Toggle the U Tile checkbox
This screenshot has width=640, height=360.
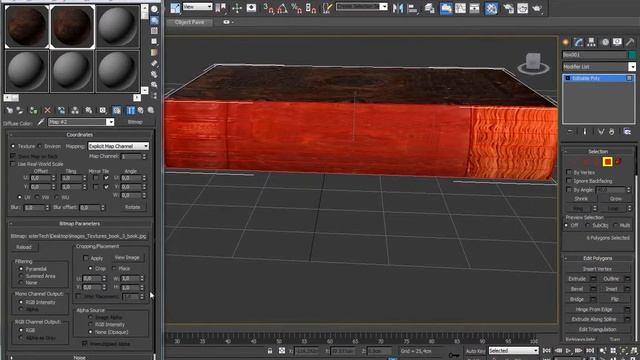coord(106,178)
